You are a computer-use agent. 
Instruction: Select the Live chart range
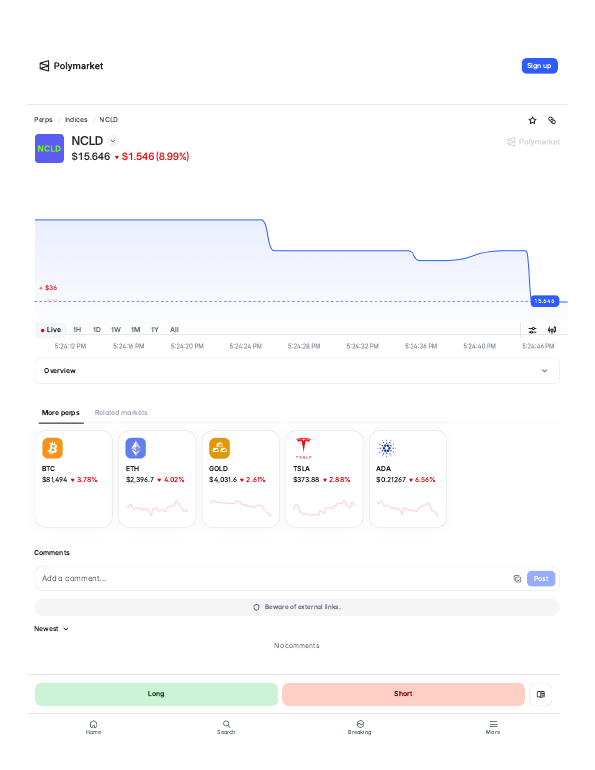click(x=51, y=330)
